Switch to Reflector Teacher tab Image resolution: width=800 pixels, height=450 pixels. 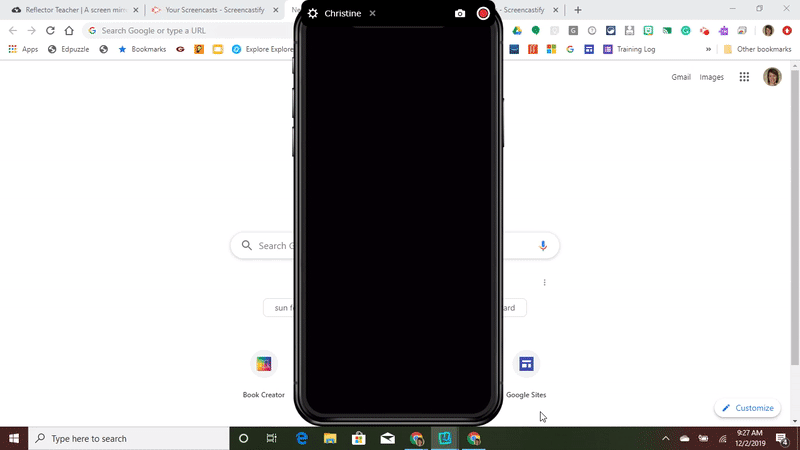click(x=76, y=10)
